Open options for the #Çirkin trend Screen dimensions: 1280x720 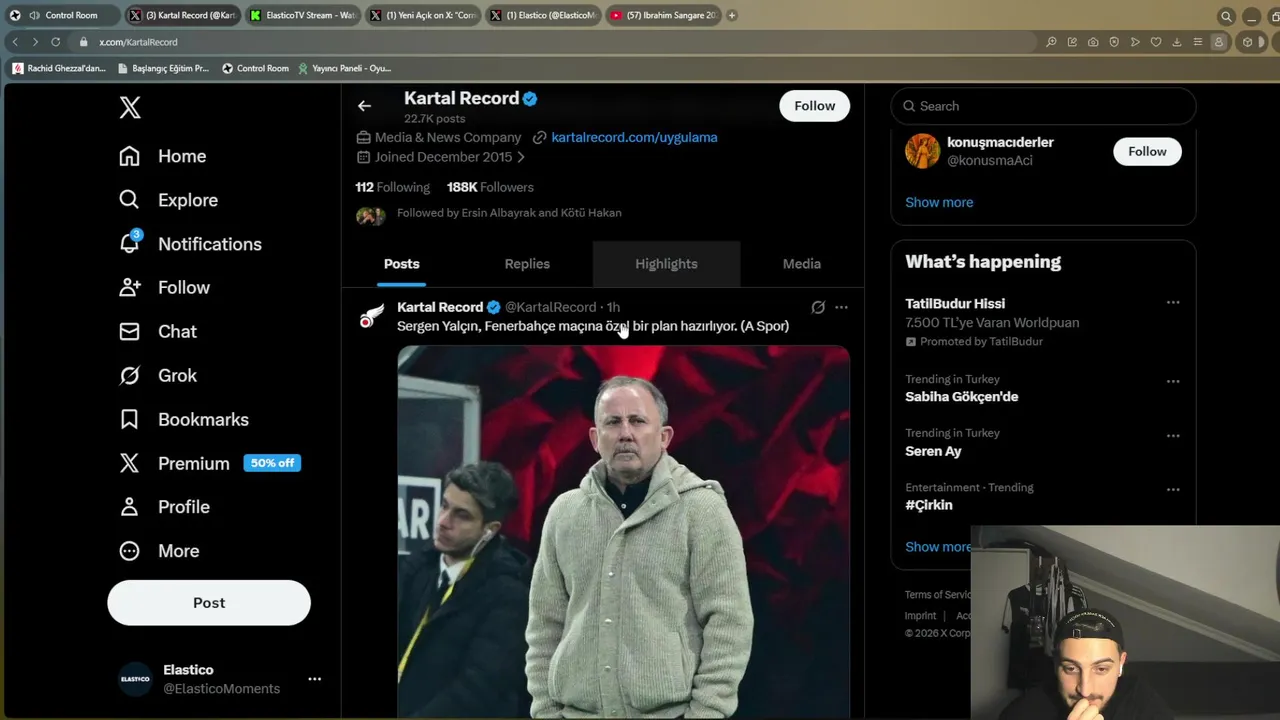click(x=1173, y=489)
